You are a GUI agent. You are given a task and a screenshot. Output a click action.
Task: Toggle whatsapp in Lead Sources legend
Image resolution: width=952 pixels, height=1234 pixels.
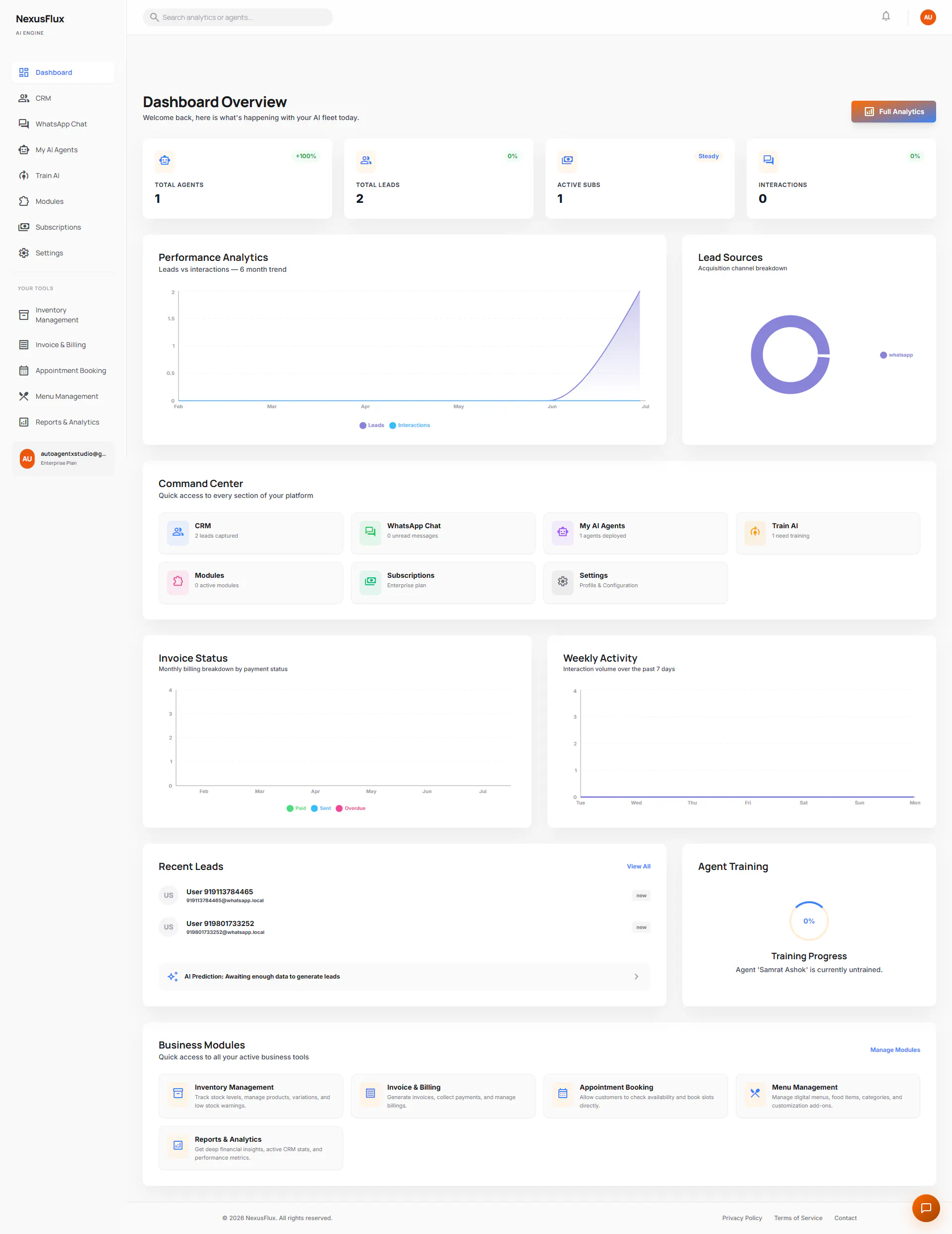point(896,356)
